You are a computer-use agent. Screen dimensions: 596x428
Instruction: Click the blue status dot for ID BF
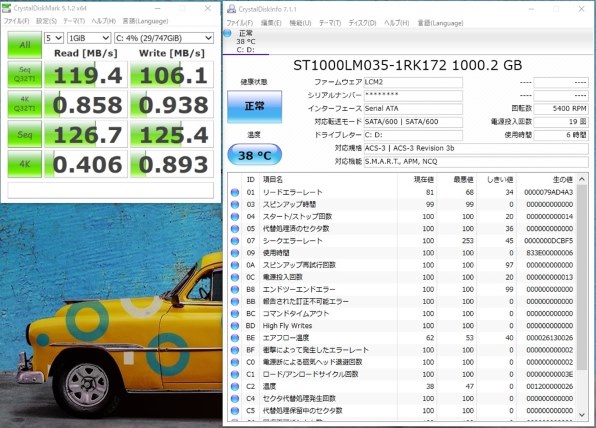235,350
